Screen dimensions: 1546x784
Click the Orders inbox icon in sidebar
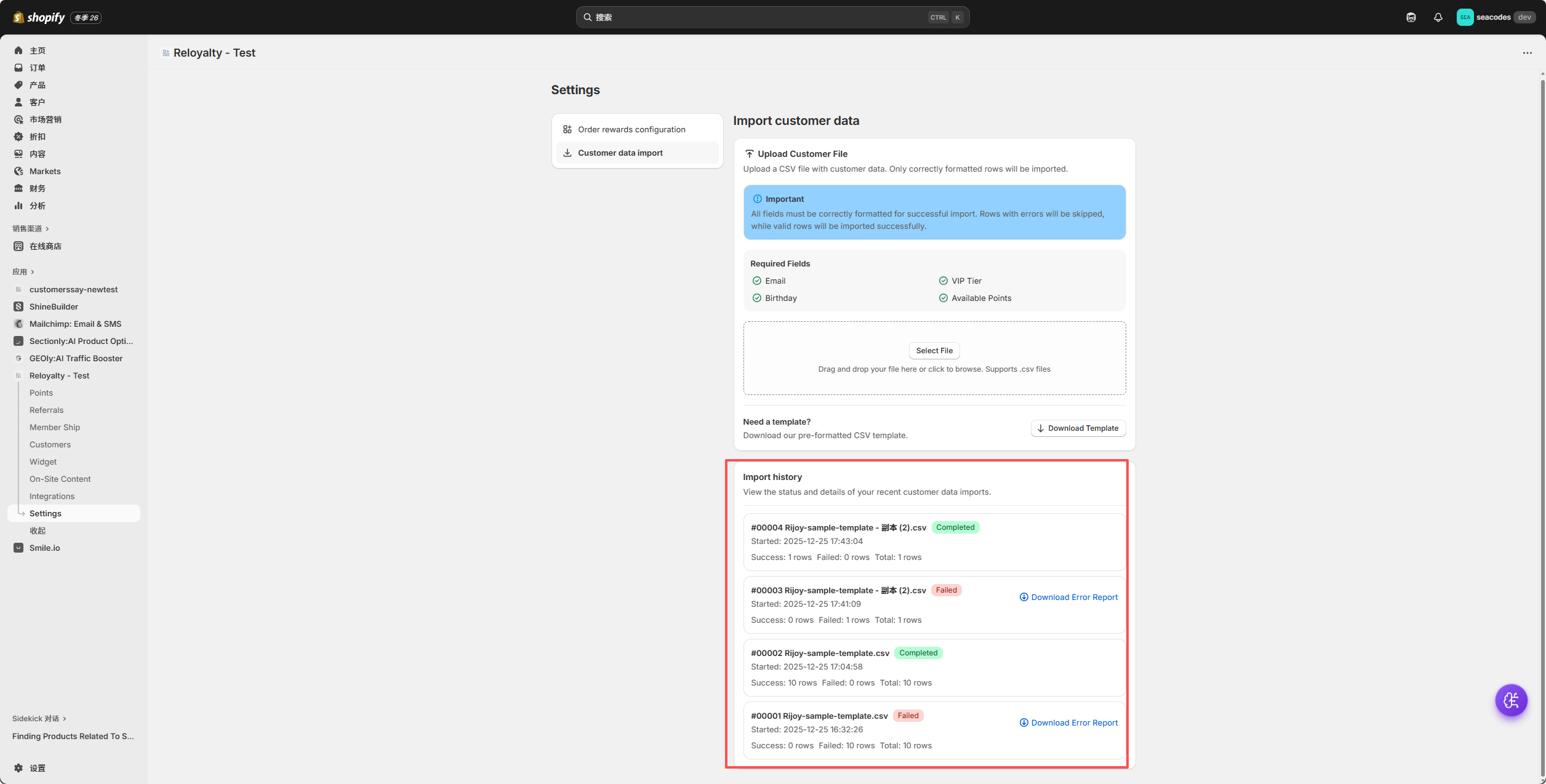[x=18, y=68]
